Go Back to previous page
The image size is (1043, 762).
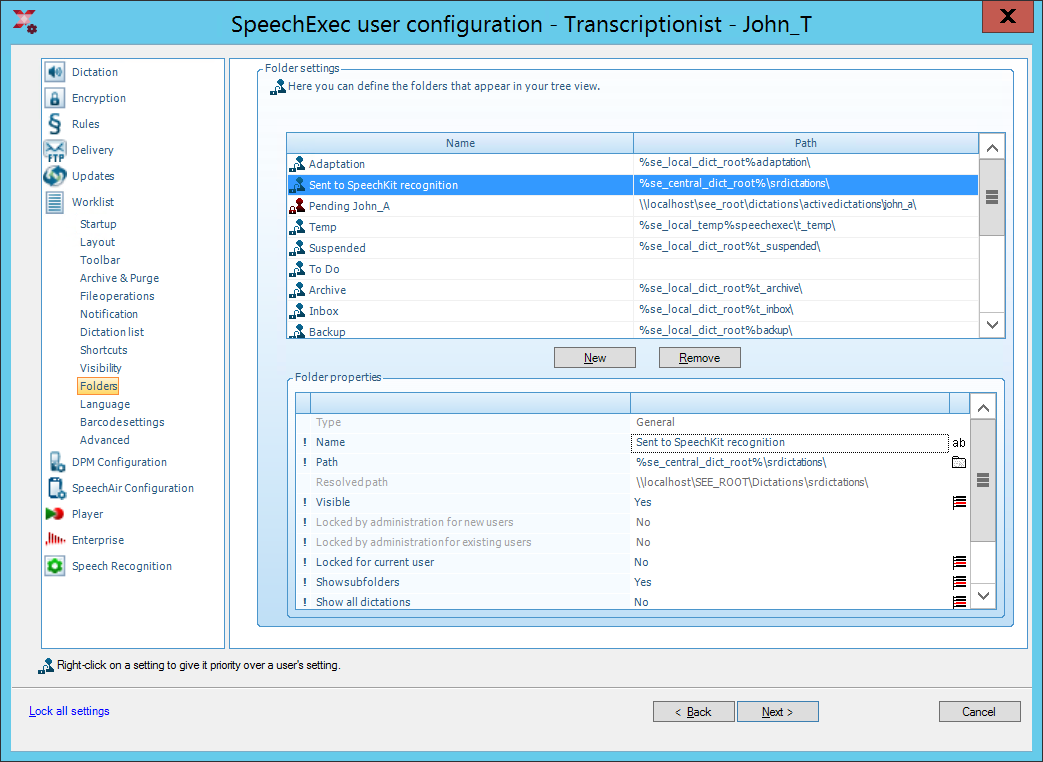point(693,711)
